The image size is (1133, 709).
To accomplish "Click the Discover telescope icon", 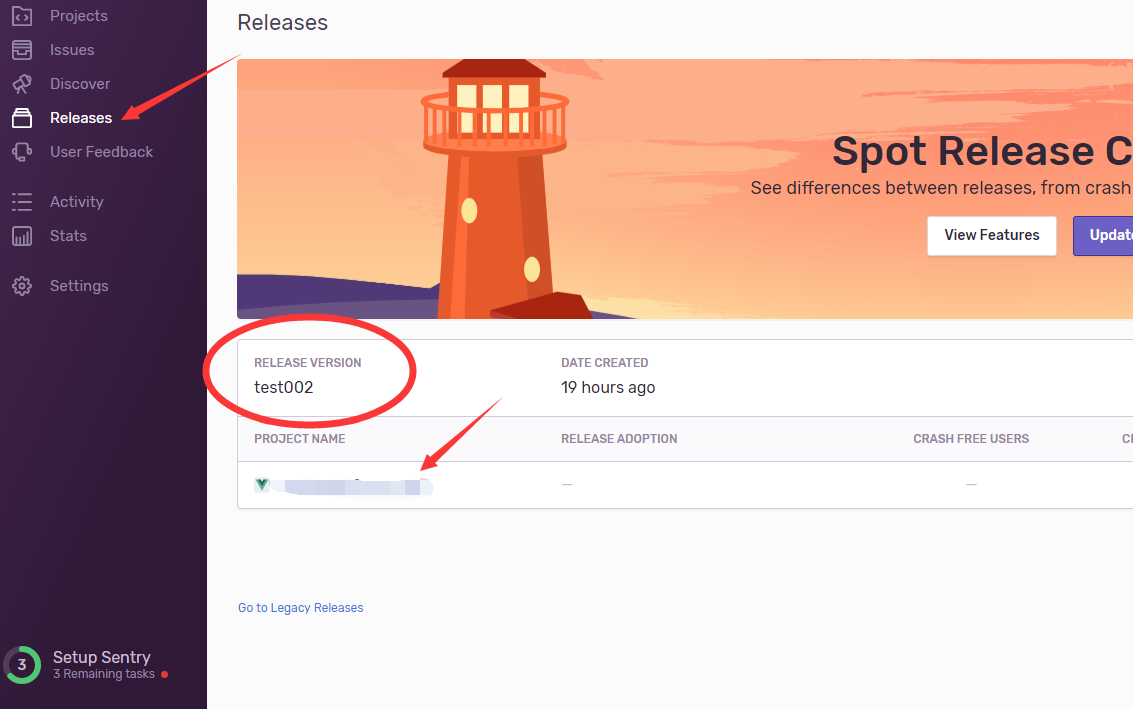I will click(x=22, y=84).
